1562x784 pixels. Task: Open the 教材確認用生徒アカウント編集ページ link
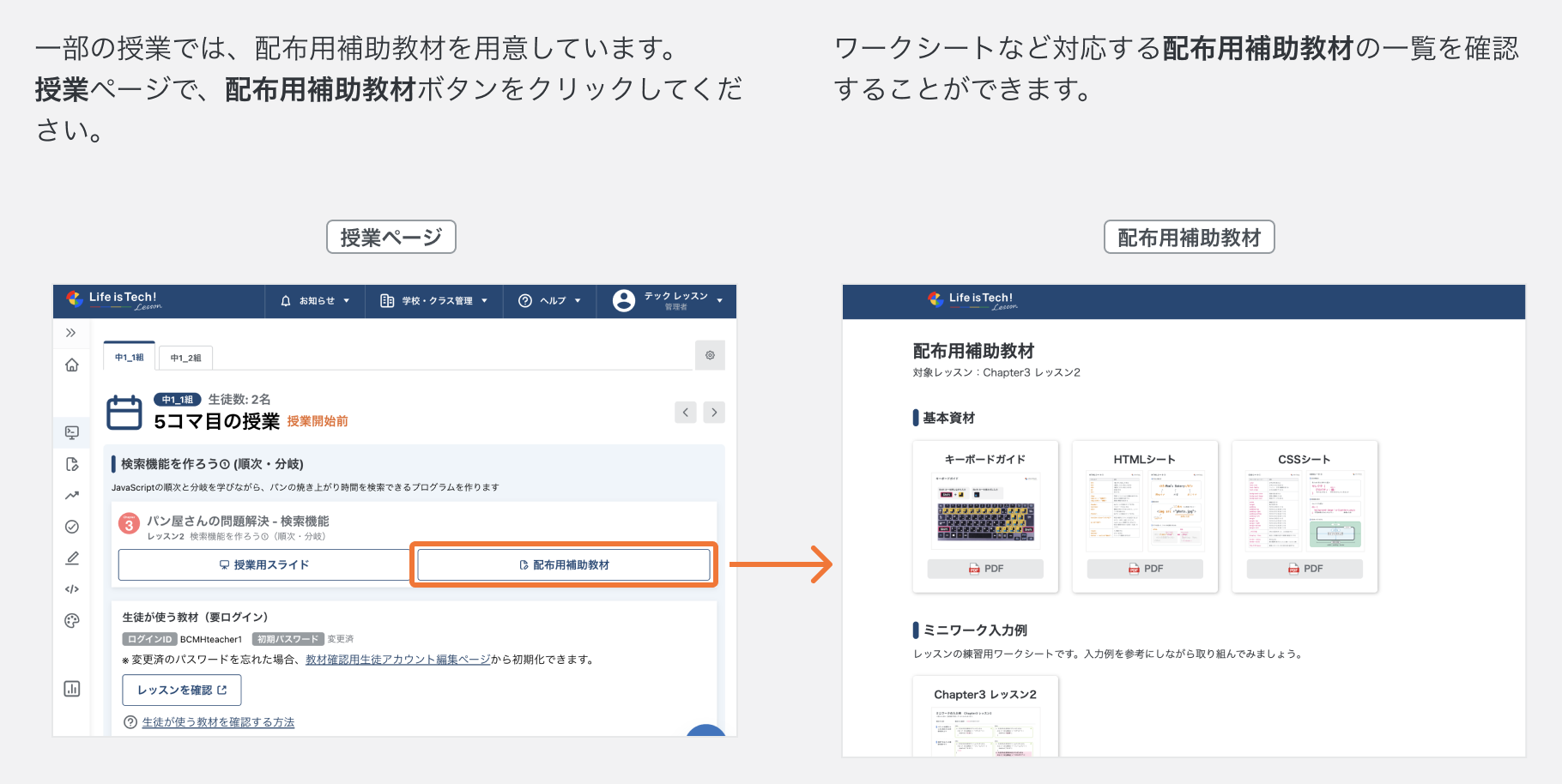(397, 660)
